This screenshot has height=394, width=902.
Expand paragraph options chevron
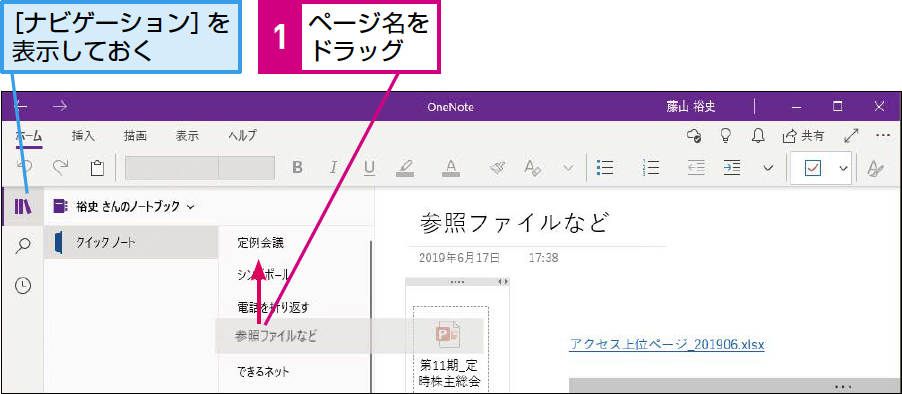click(768, 168)
